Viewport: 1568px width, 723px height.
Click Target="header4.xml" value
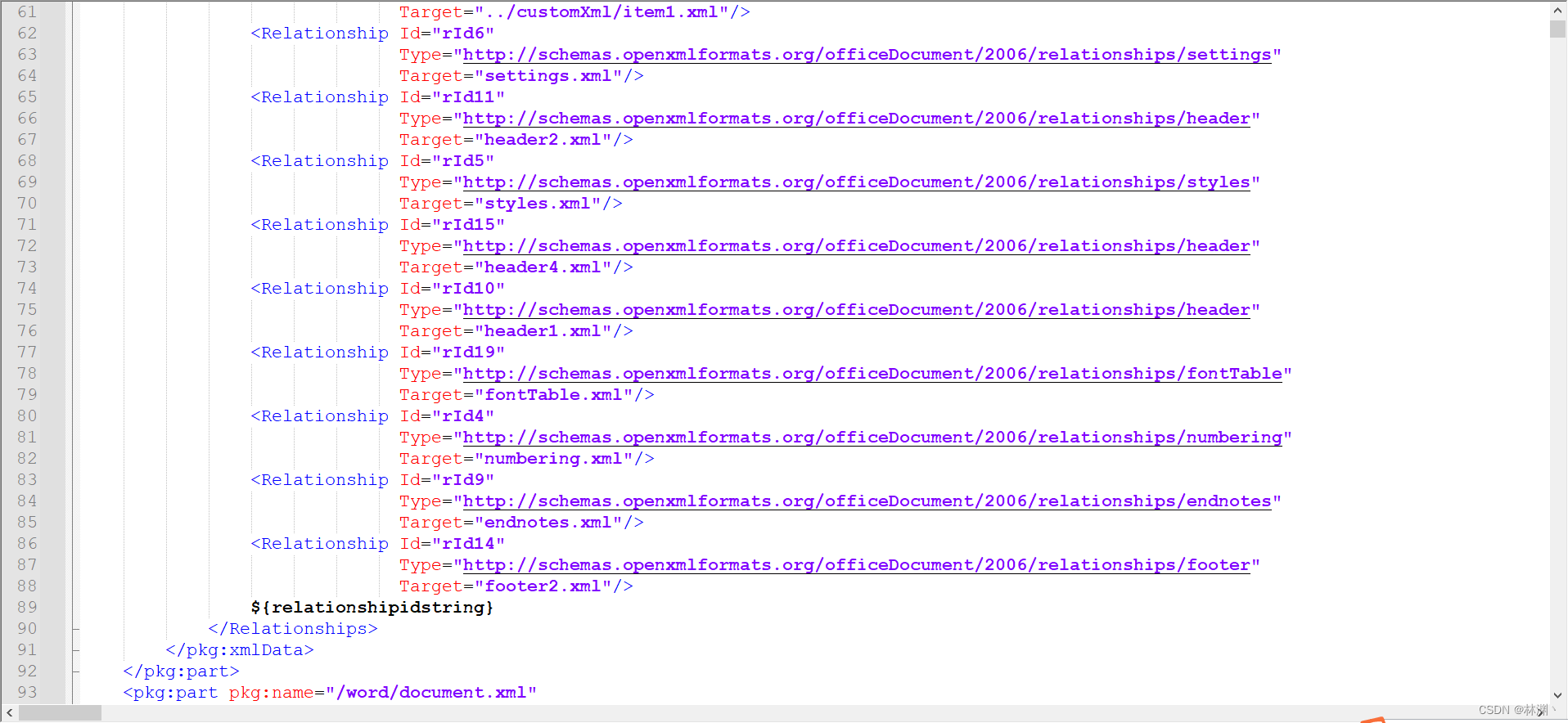click(543, 267)
